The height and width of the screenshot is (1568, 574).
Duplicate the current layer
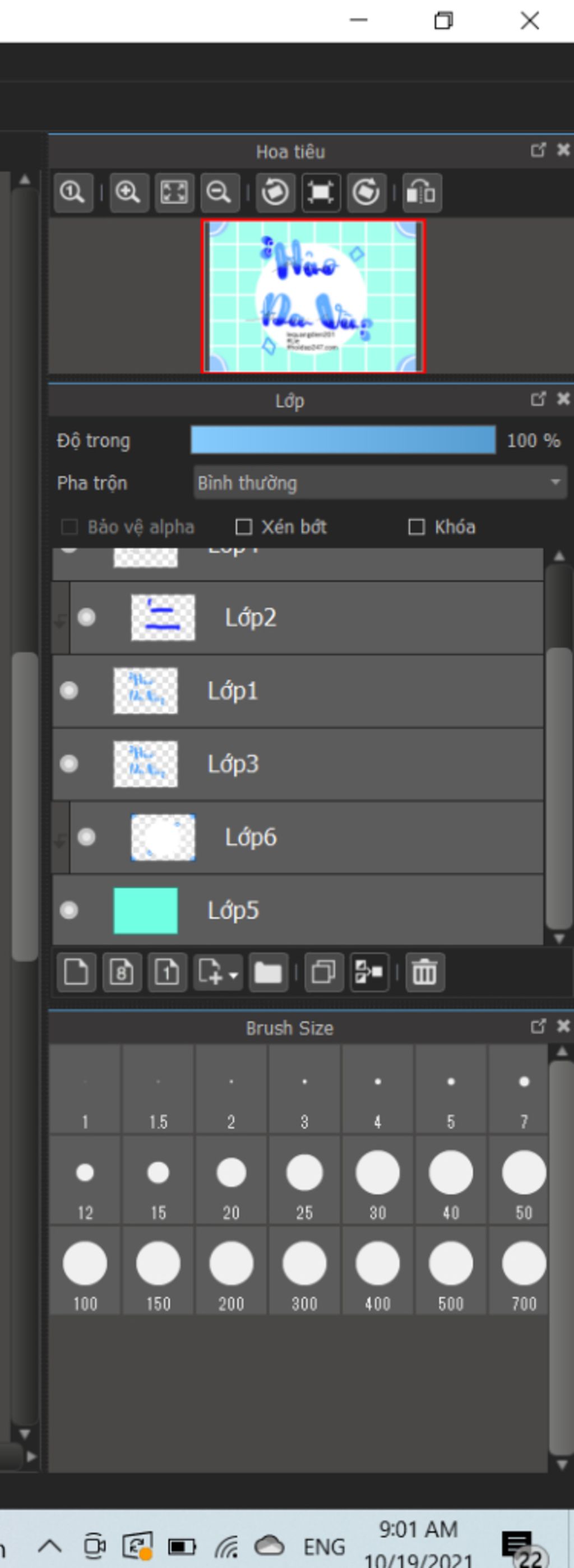coord(323,972)
